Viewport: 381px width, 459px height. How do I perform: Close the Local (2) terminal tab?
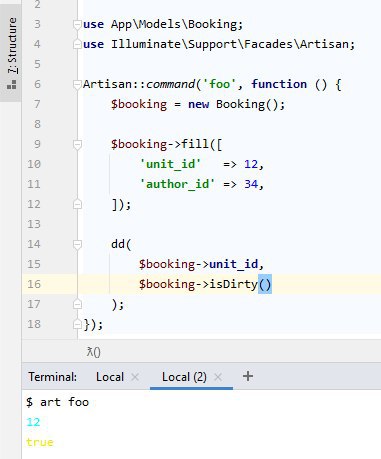pyautogui.click(x=218, y=377)
